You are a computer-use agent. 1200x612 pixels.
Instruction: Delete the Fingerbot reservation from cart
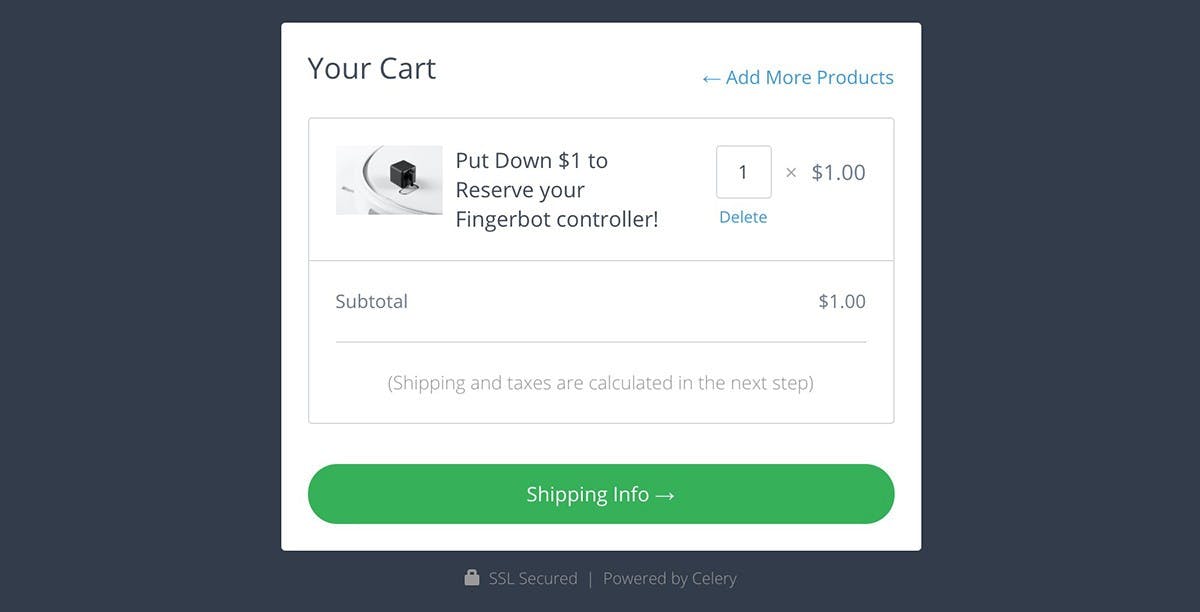(x=743, y=217)
